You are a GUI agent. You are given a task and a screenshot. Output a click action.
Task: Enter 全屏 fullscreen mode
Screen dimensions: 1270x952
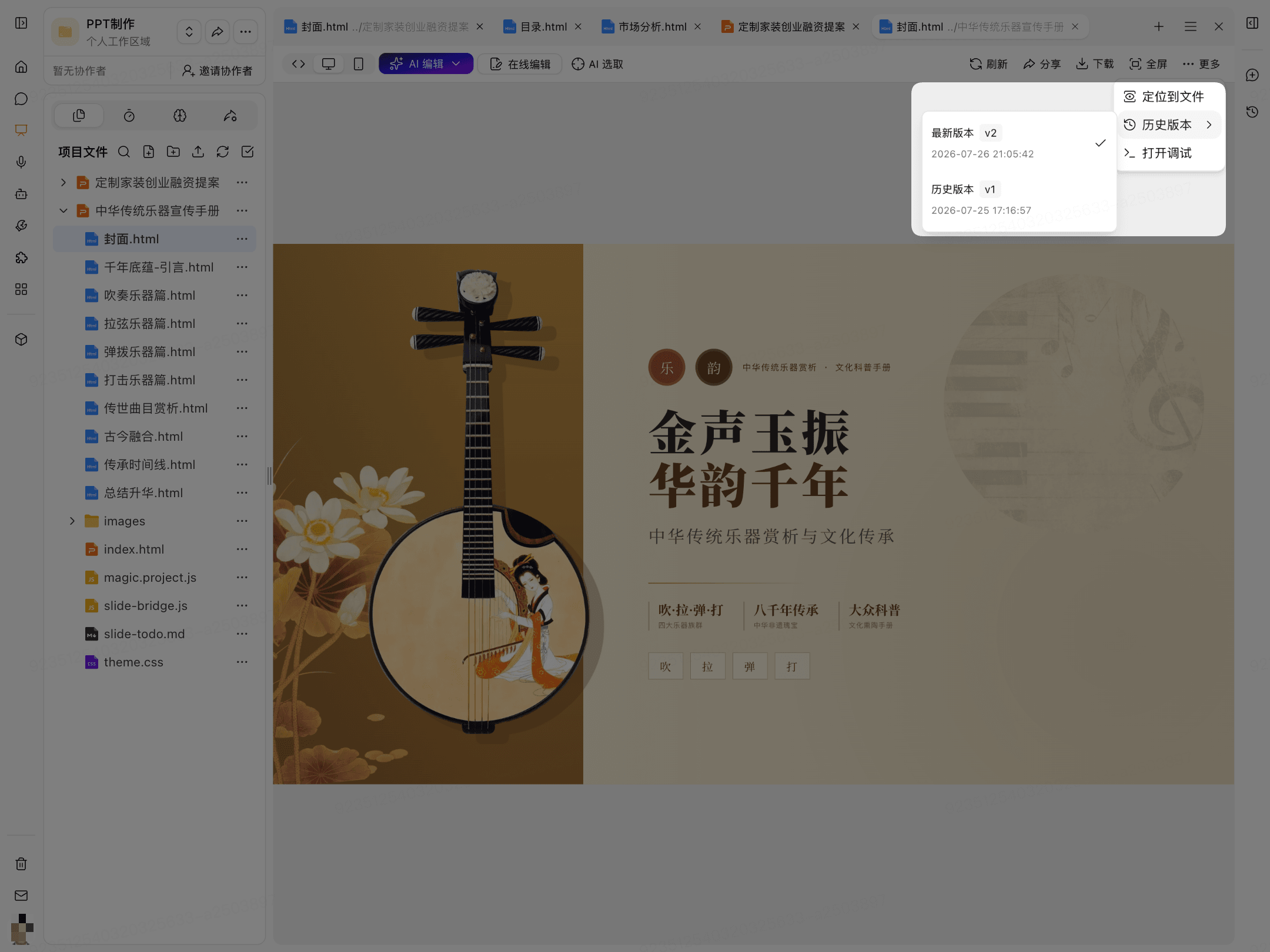[1148, 64]
